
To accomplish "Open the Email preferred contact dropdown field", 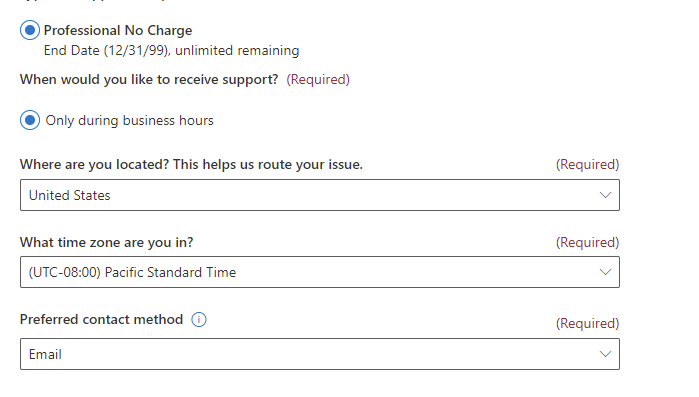I will coord(320,354).
